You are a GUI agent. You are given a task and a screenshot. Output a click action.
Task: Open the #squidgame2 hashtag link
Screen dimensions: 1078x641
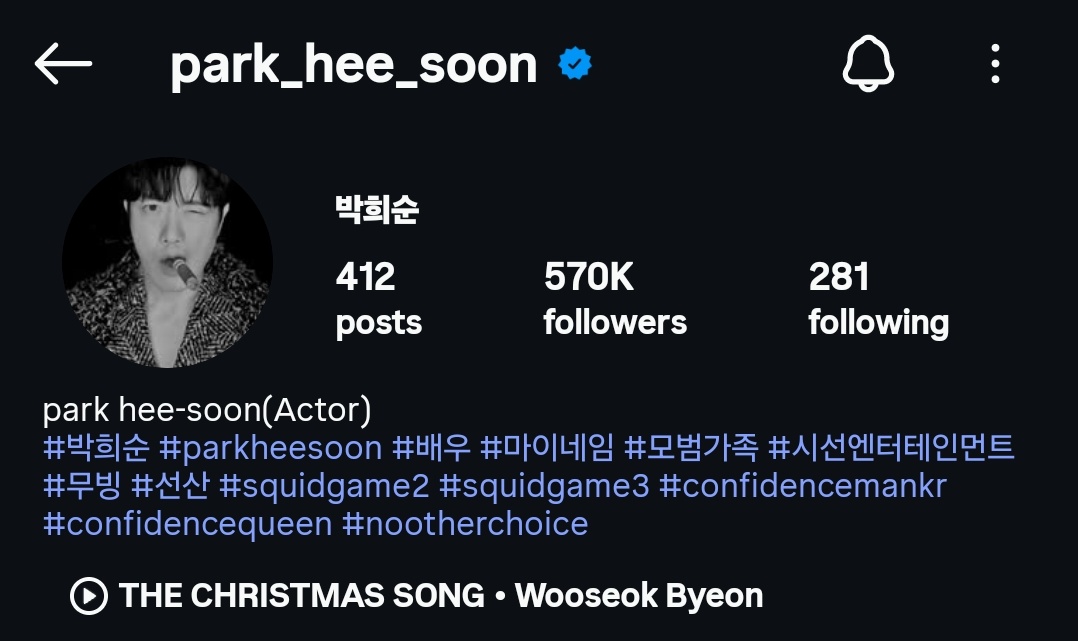click(x=324, y=486)
